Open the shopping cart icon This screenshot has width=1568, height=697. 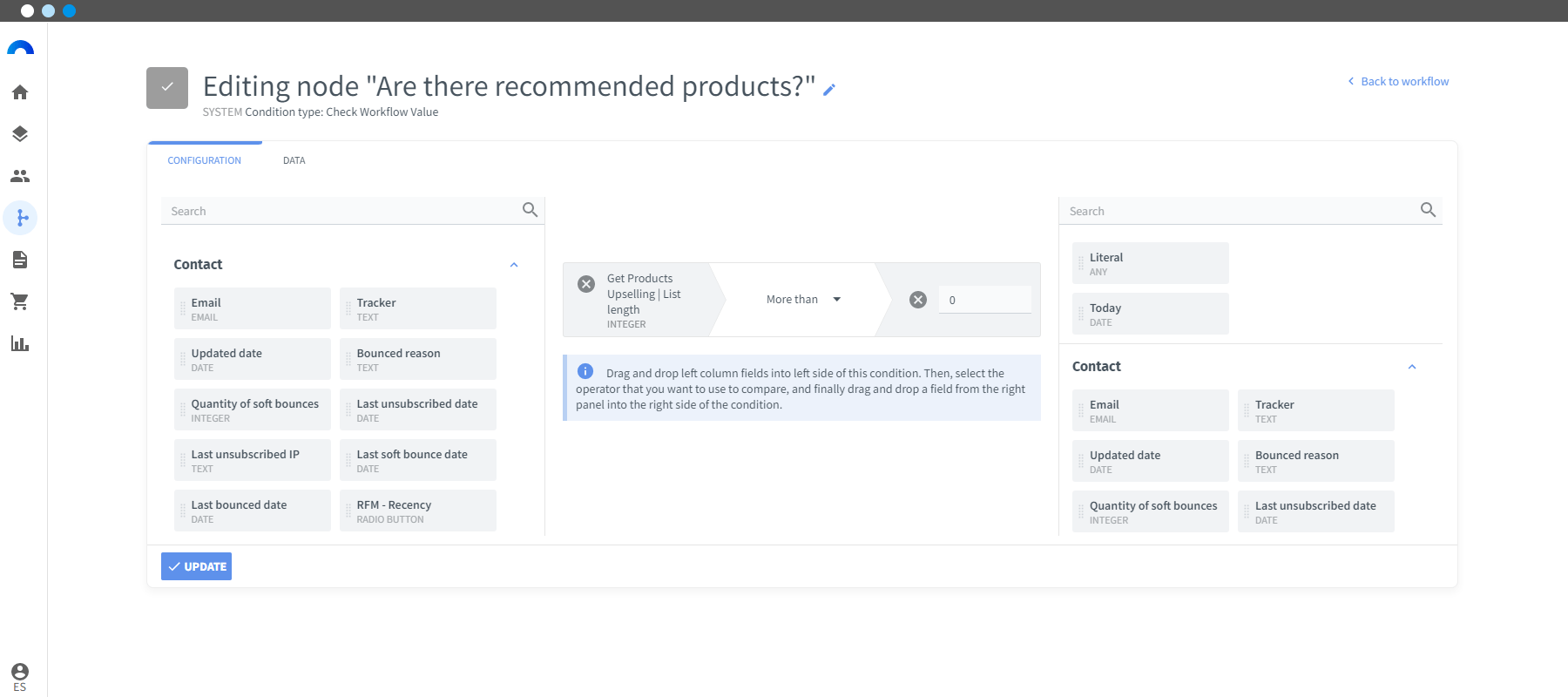(x=20, y=301)
